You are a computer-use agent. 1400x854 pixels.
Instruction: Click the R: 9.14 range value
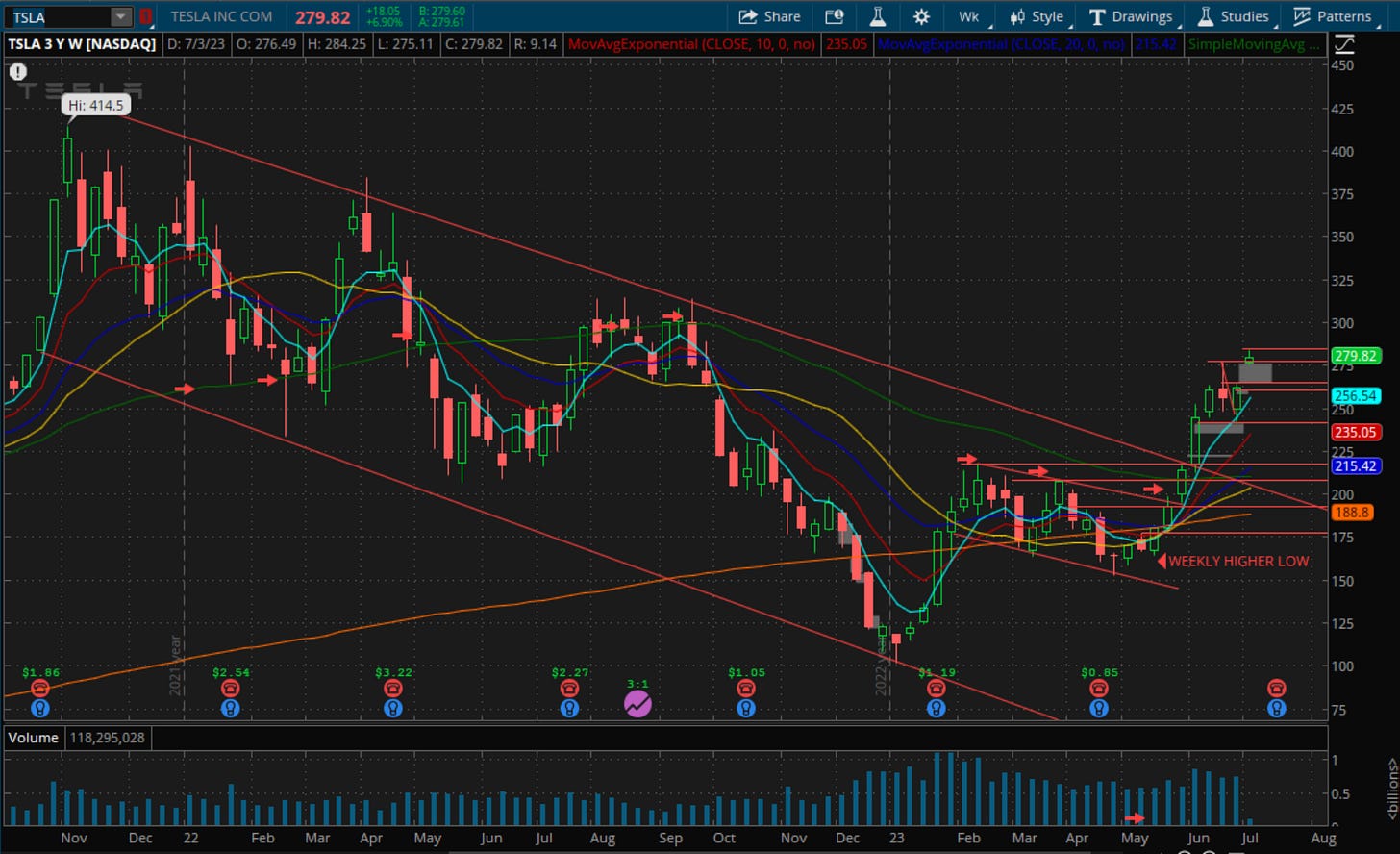(x=537, y=44)
